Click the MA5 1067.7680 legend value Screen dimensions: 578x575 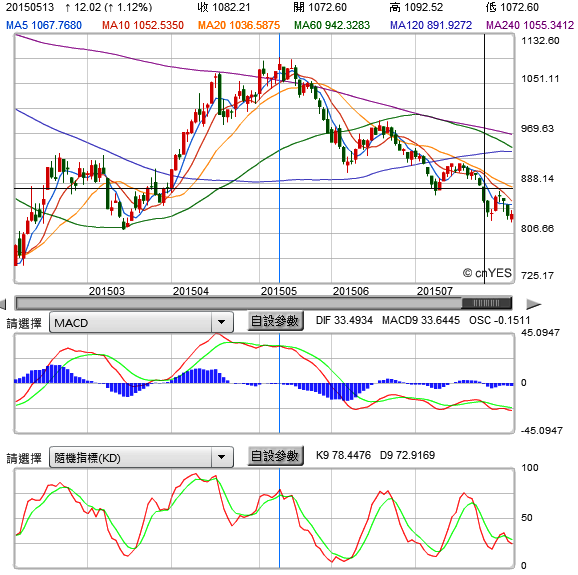tap(44, 25)
